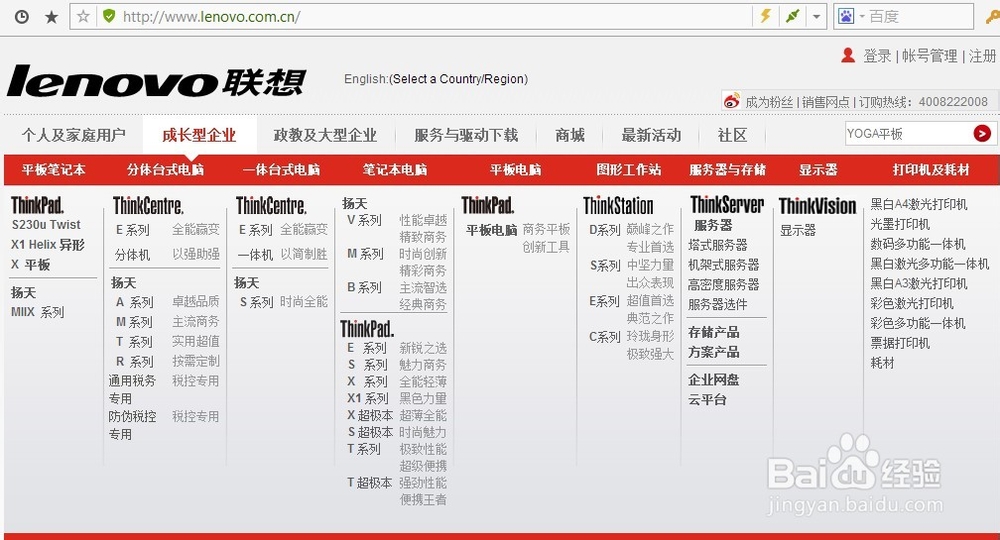Viewport: 1000px width, 540px height.
Task: Click the Weibo icon beside 成为粉丝
Action: [732, 101]
